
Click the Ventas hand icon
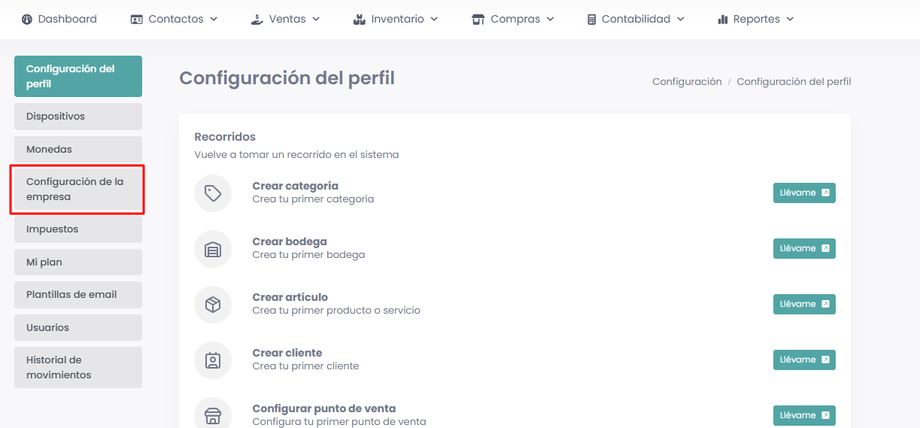pos(256,19)
